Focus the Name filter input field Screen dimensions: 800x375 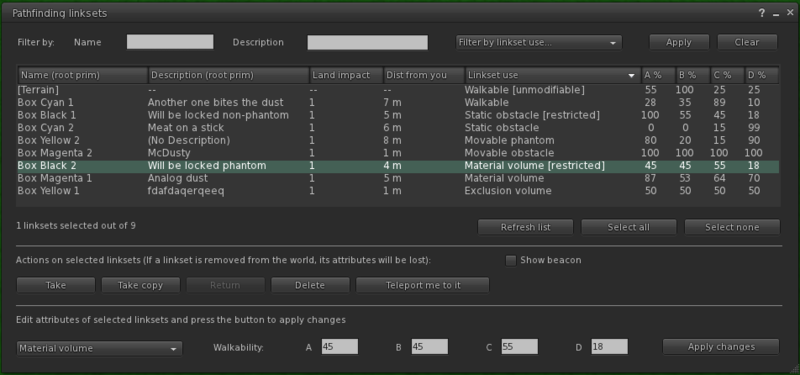(x=170, y=42)
